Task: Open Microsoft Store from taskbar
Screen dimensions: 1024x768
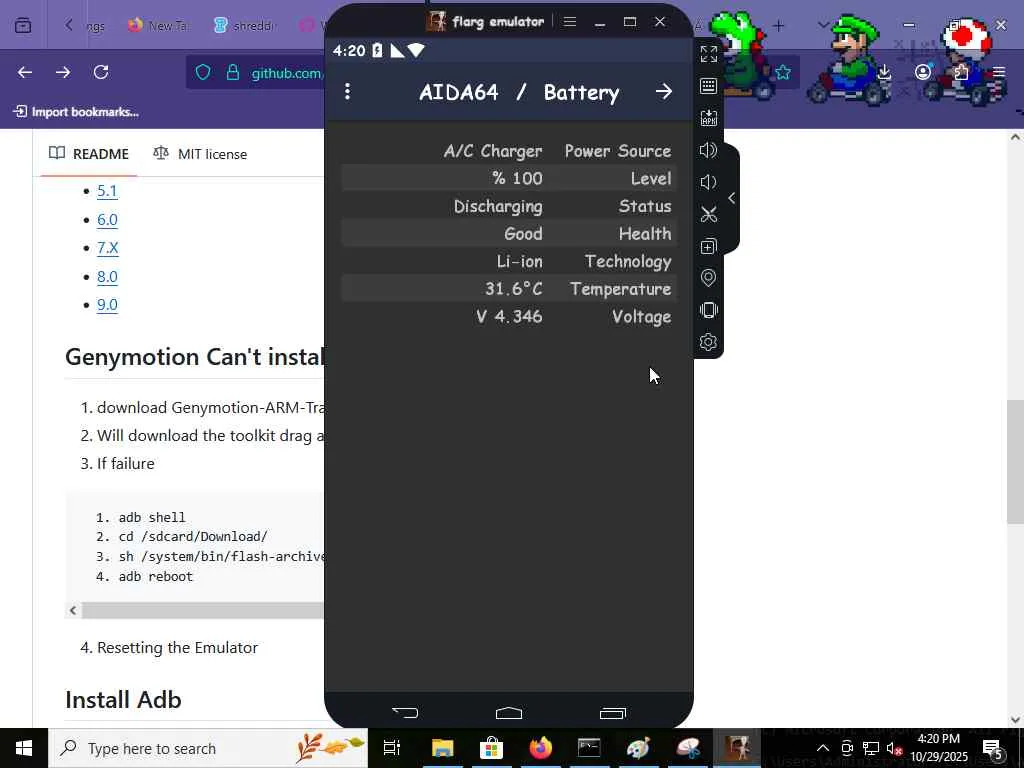Action: coord(491,748)
